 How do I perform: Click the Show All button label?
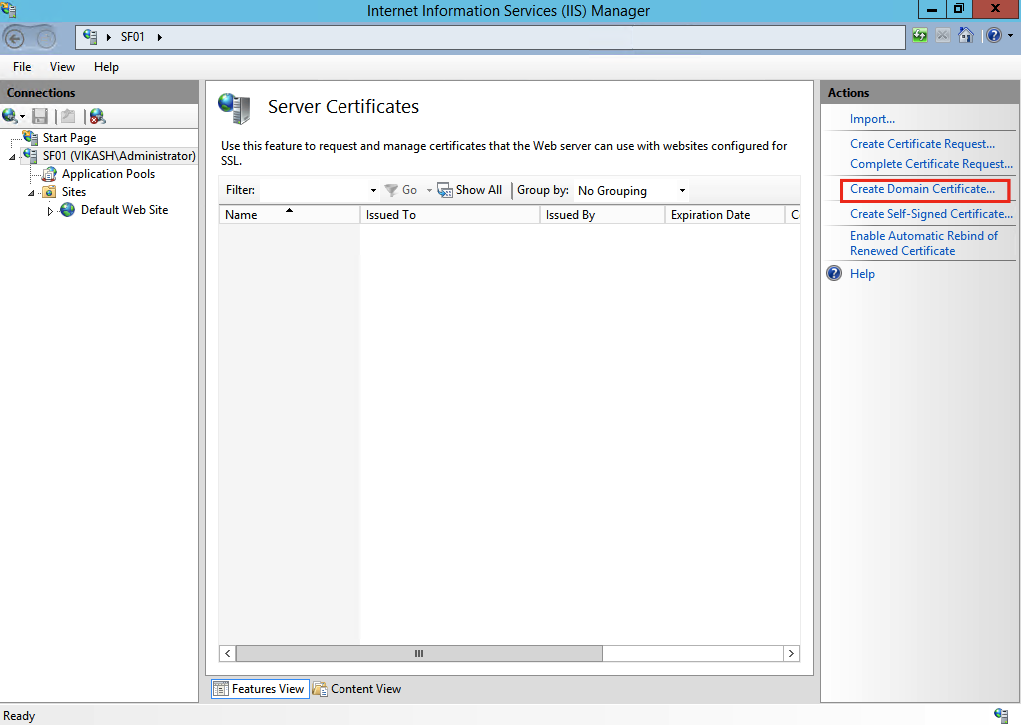(479, 190)
